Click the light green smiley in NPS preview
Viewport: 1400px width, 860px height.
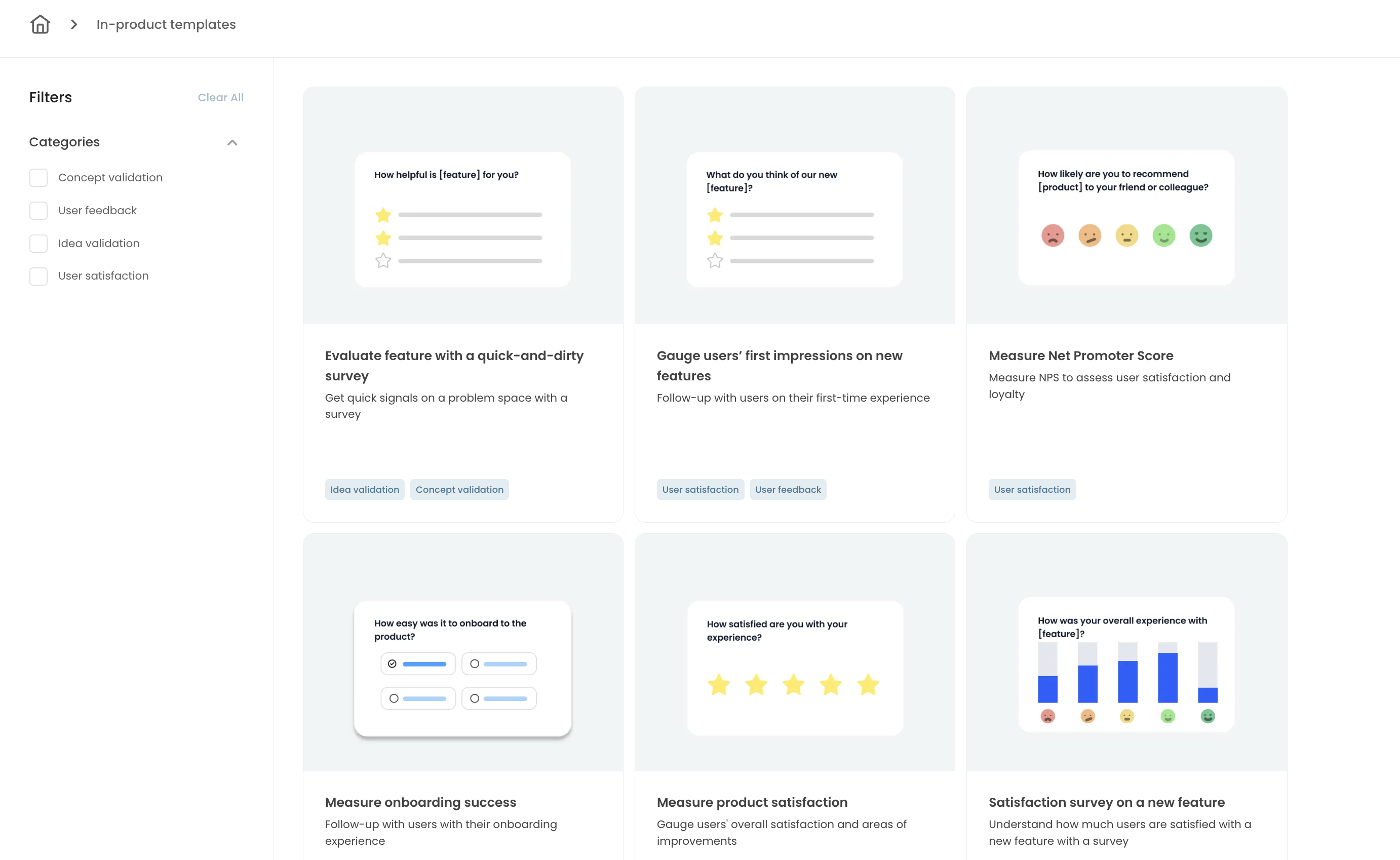[x=1163, y=236]
